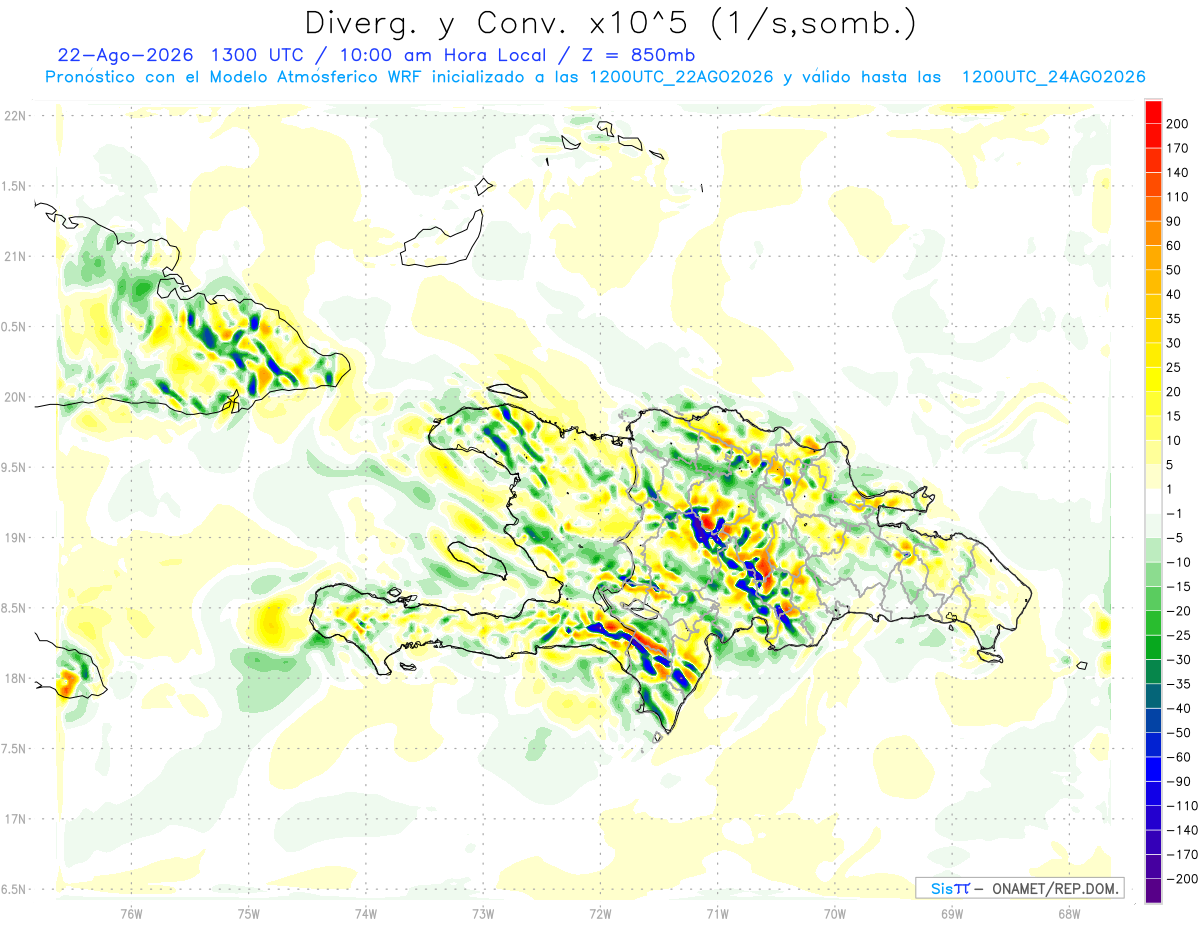Click the "68W" longitude label
Image resolution: width=1200 pixels, height=927 pixels.
(x=1069, y=914)
